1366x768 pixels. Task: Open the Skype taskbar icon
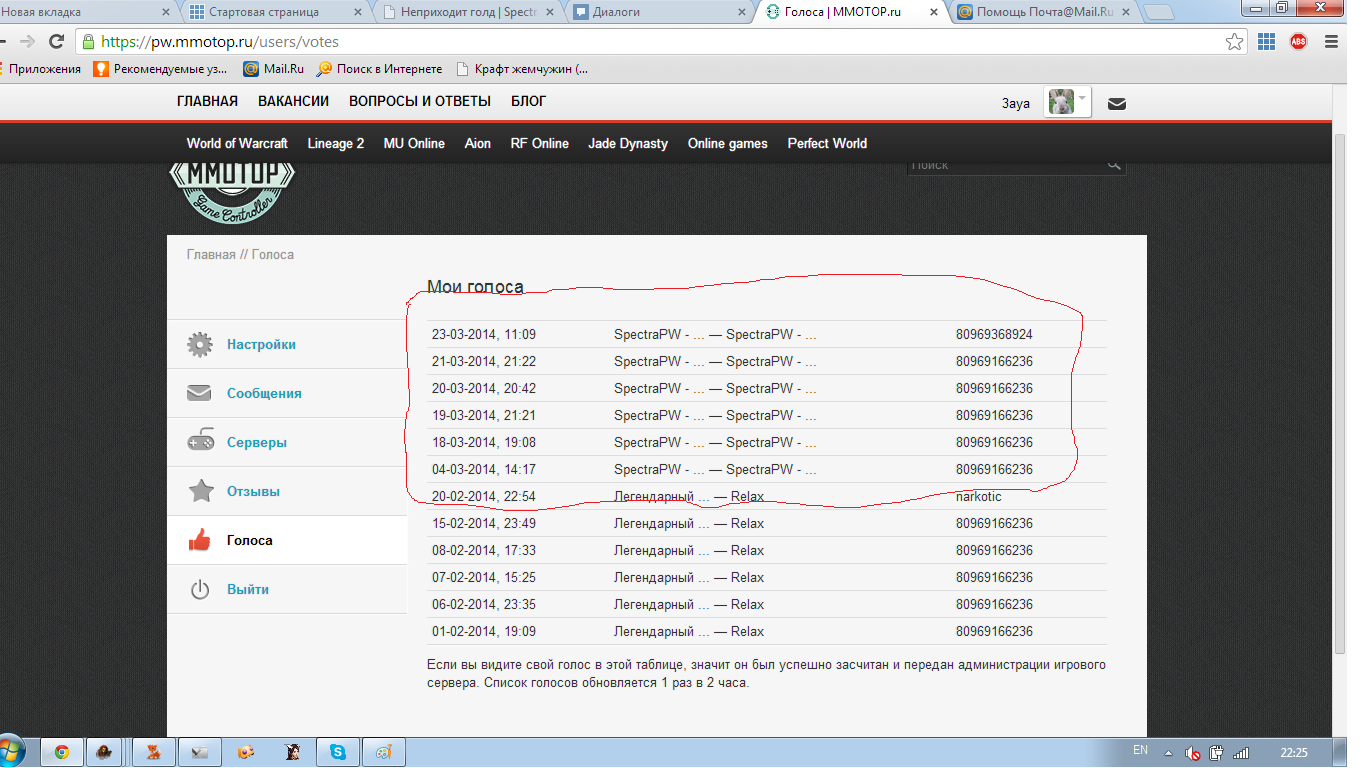tap(338, 752)
